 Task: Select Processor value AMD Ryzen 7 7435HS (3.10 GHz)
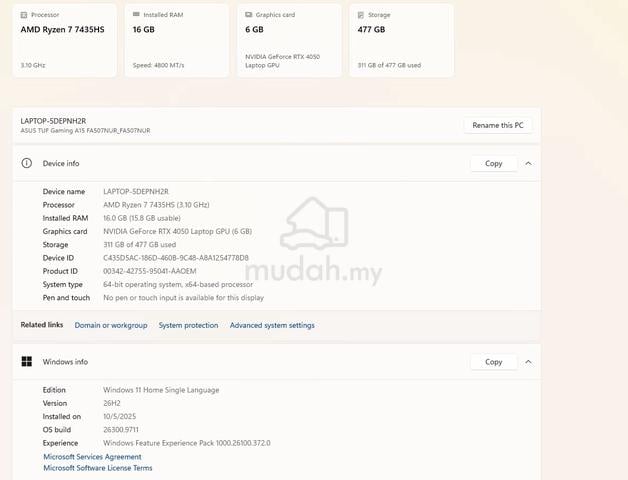156,205
